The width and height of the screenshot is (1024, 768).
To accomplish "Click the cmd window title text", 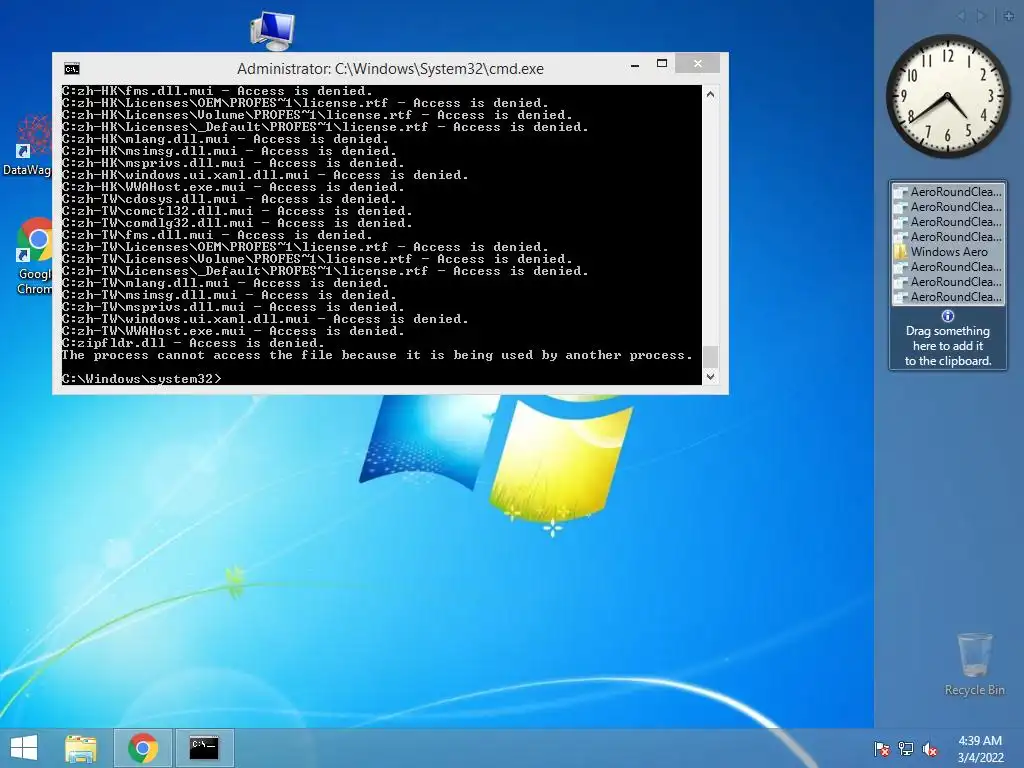I will [390, 69].
